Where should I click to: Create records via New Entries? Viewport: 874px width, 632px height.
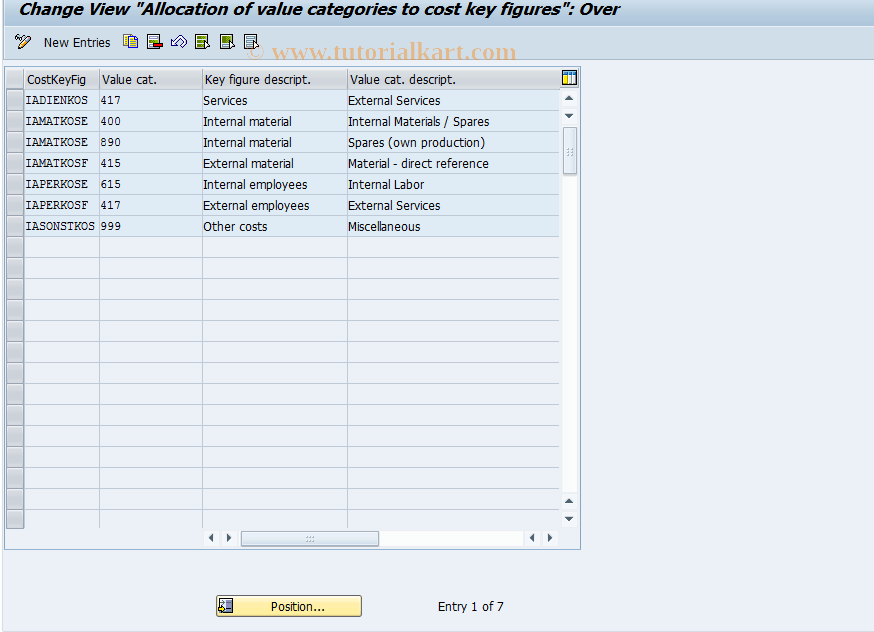(77, 42)
